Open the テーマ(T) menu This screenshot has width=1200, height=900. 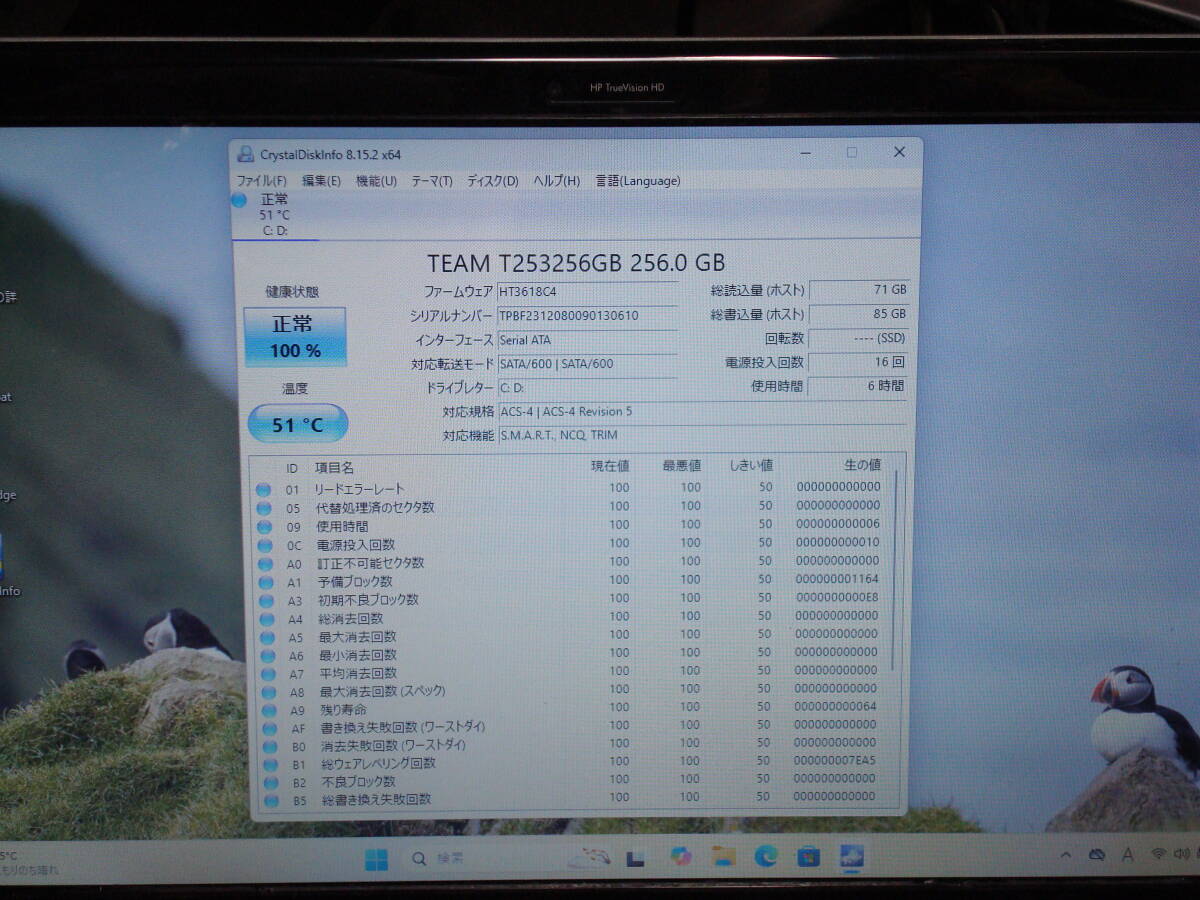point(432,181)
